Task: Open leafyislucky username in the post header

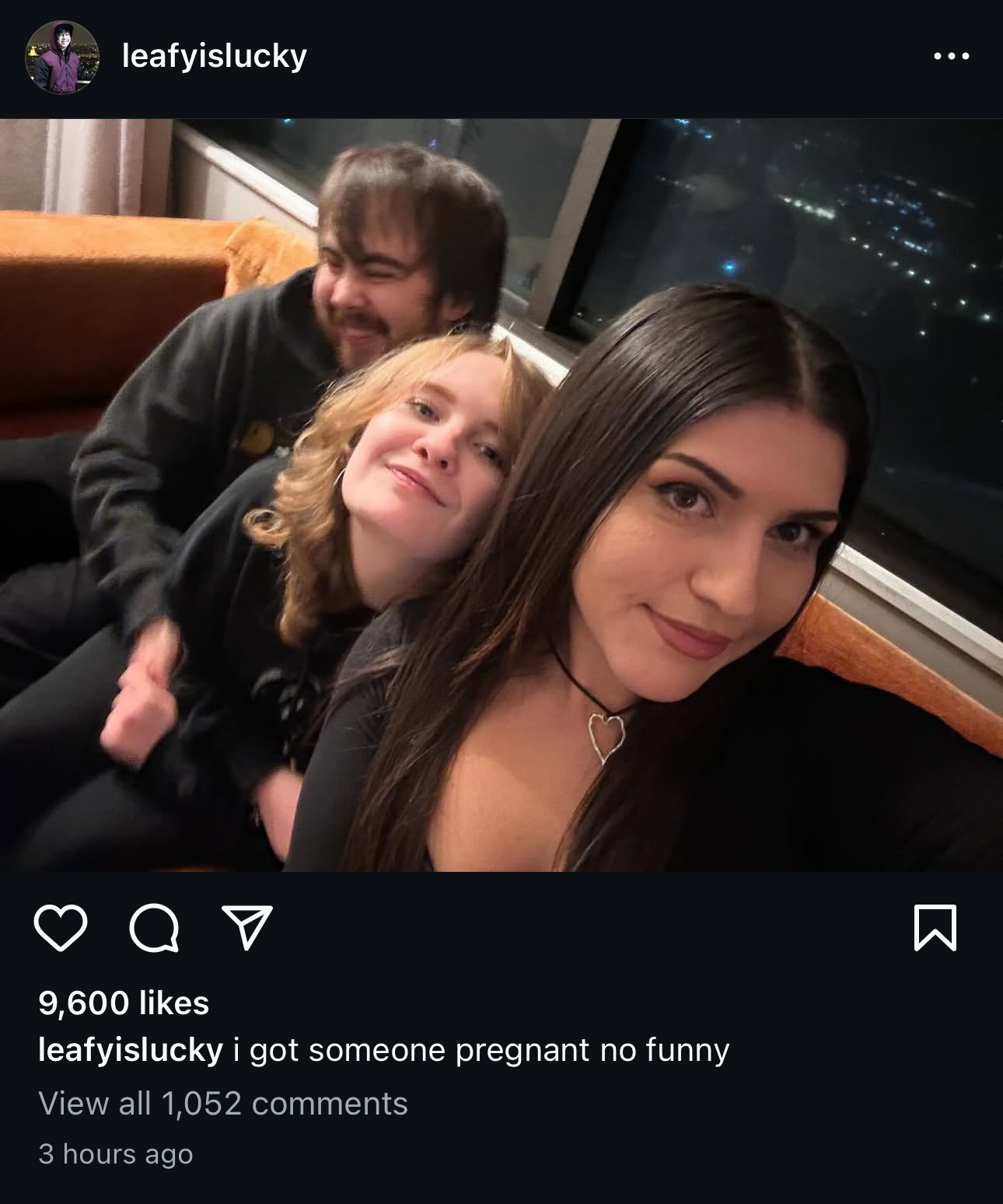Action: (x=215, y=56)
